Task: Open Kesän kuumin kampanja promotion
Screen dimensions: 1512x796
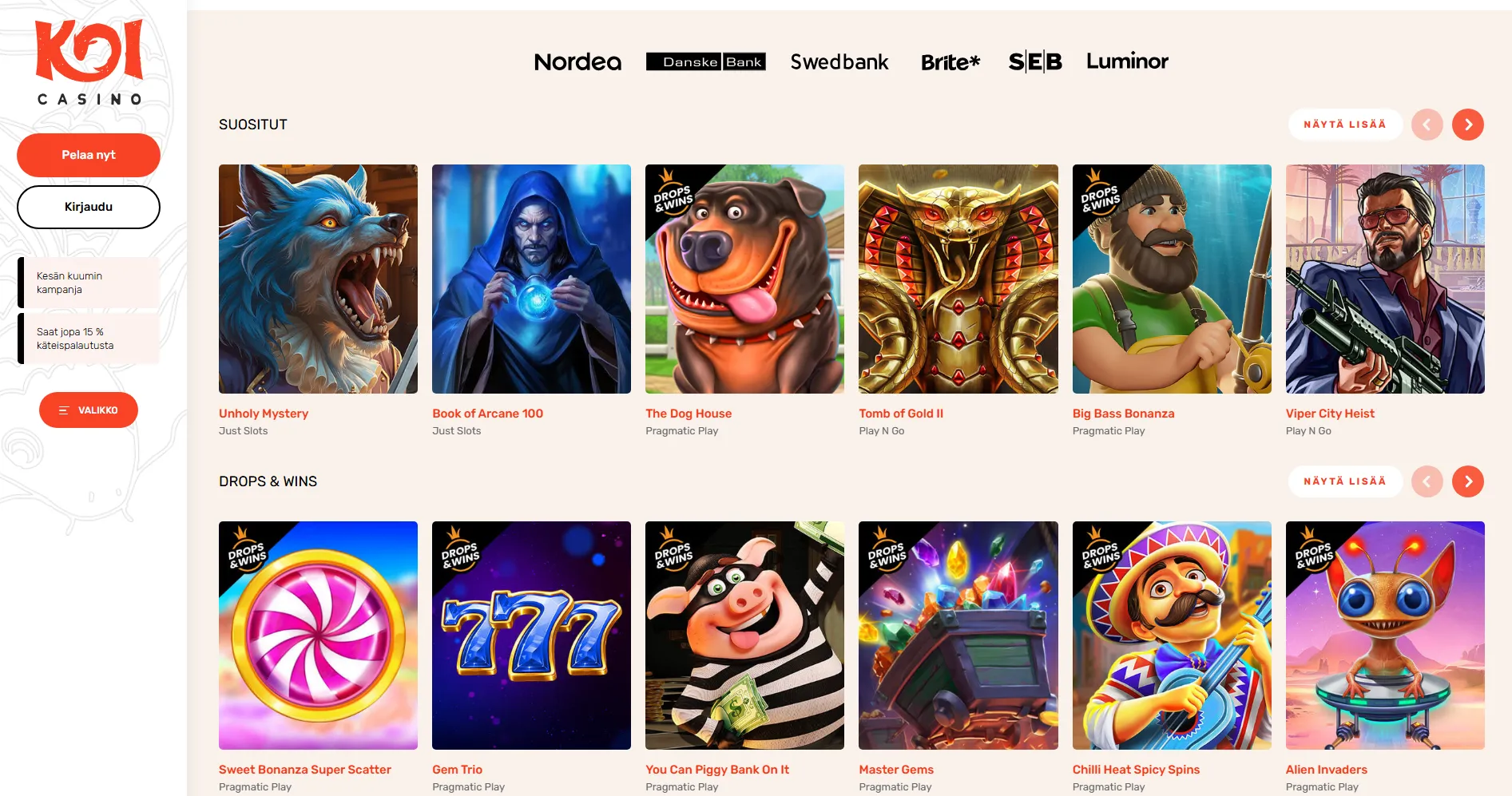Action: coord(89,283)
